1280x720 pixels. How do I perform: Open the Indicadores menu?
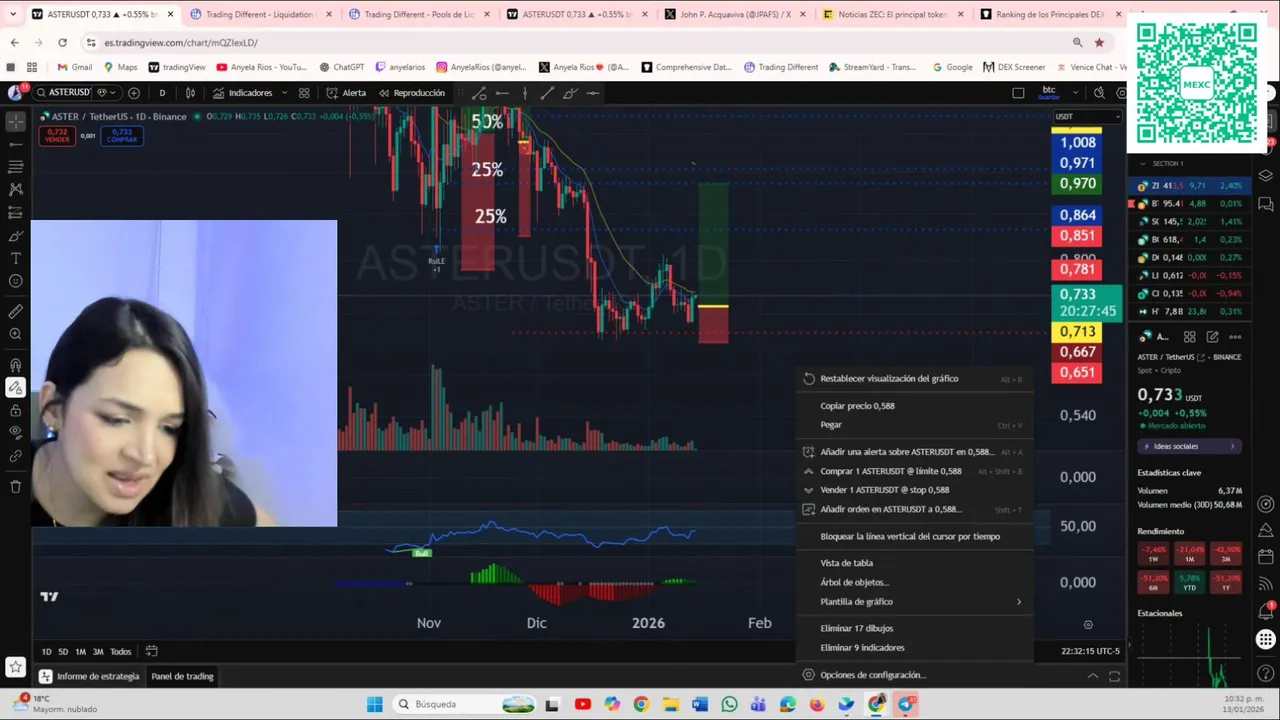[242, 93]
